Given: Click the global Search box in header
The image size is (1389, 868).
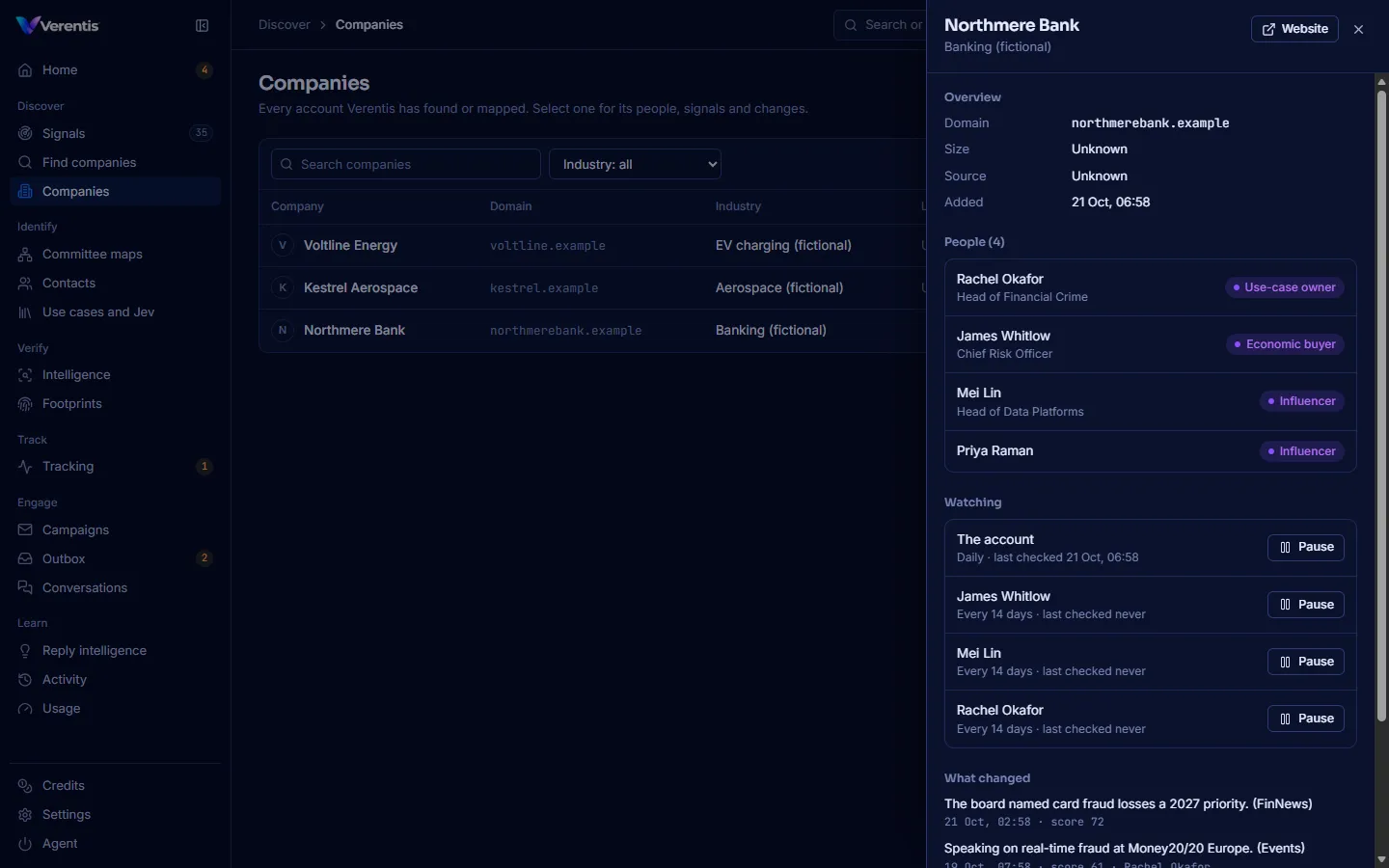Looking at the screenshot, I should pyautogui.click(x=880, y=25).
